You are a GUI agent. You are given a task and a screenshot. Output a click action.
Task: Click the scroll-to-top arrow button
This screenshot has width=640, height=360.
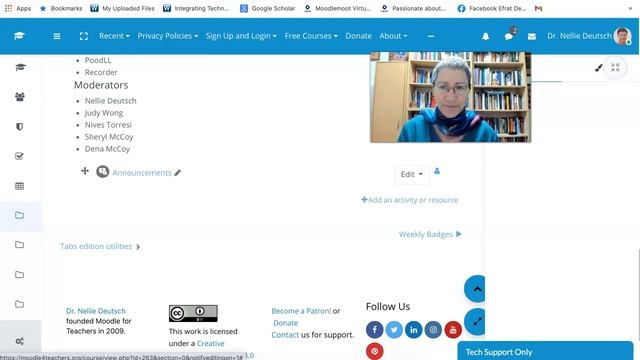475,289
